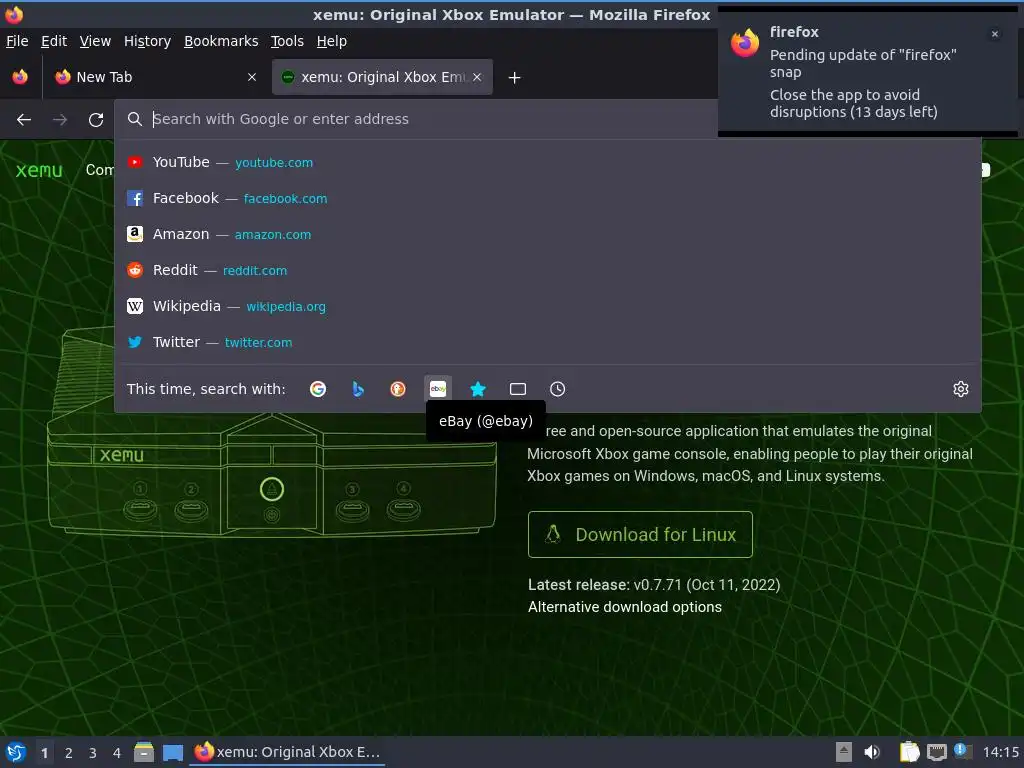Click the Download for Linux button
1024x768 pixels.
coord(640,534)
